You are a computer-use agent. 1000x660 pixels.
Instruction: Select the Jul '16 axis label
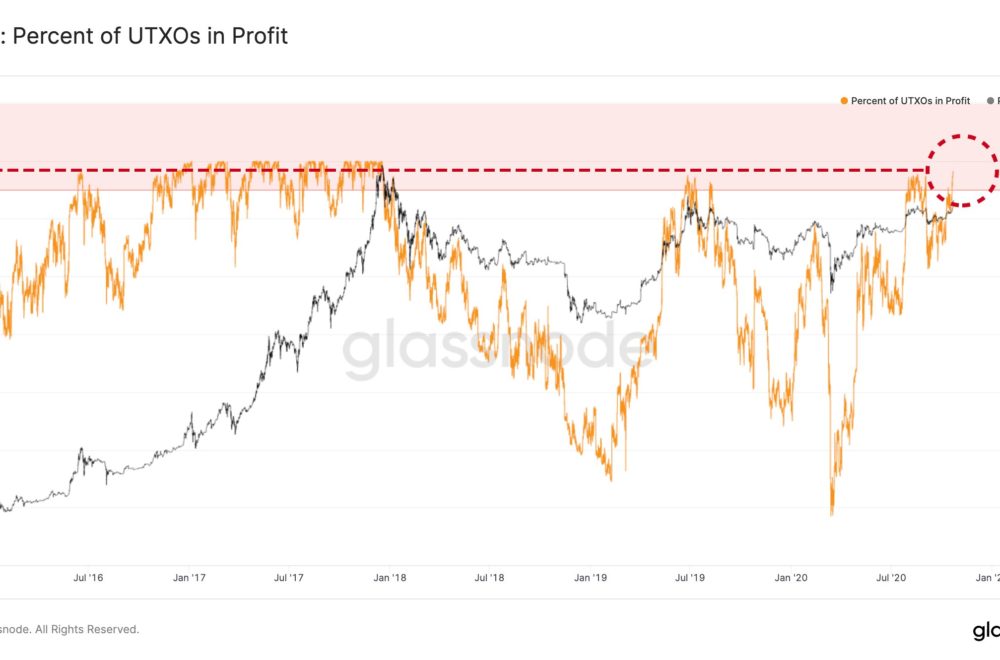click(x=88, y=578)
